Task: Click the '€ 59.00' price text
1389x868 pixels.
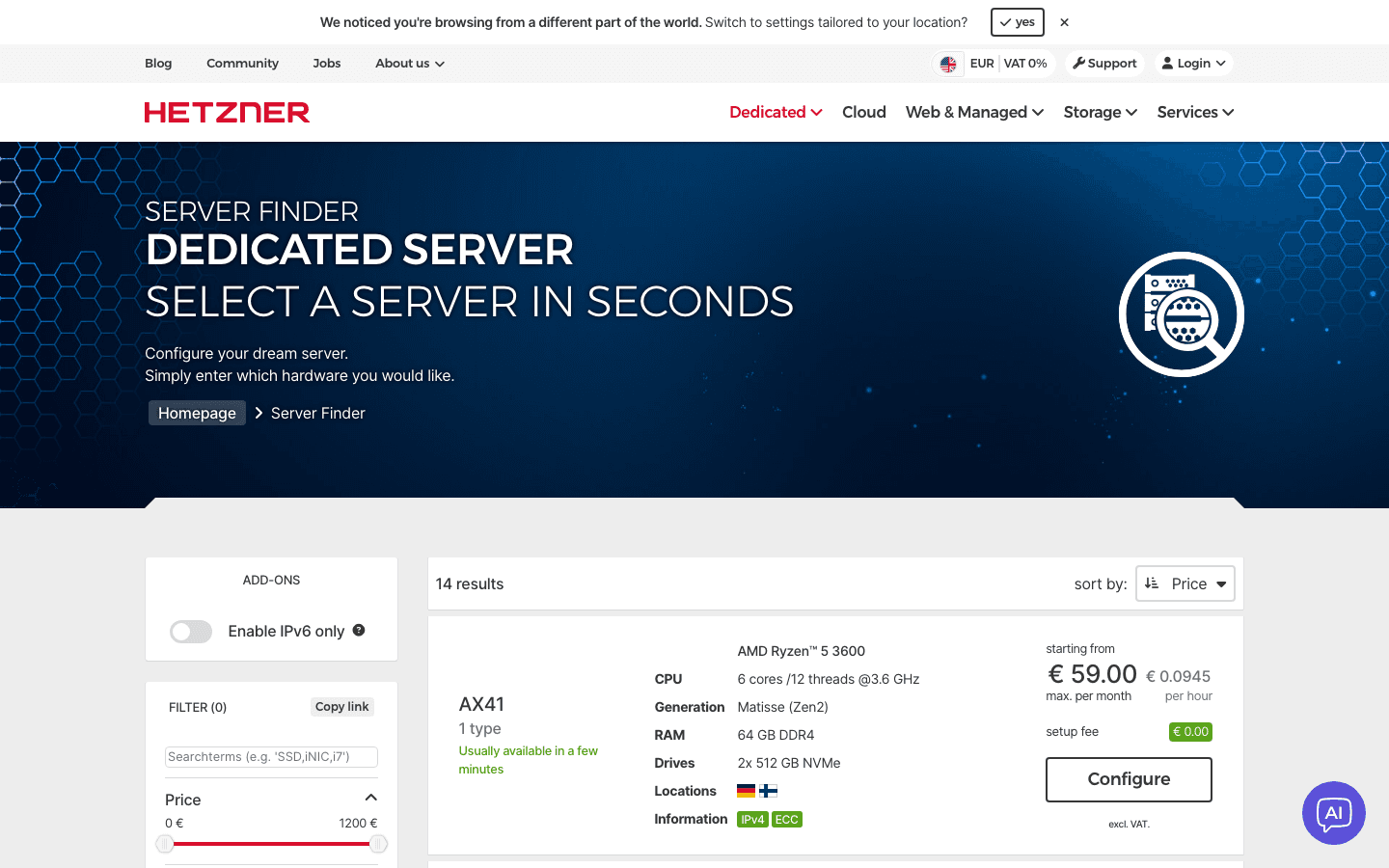Action: 1093,674
